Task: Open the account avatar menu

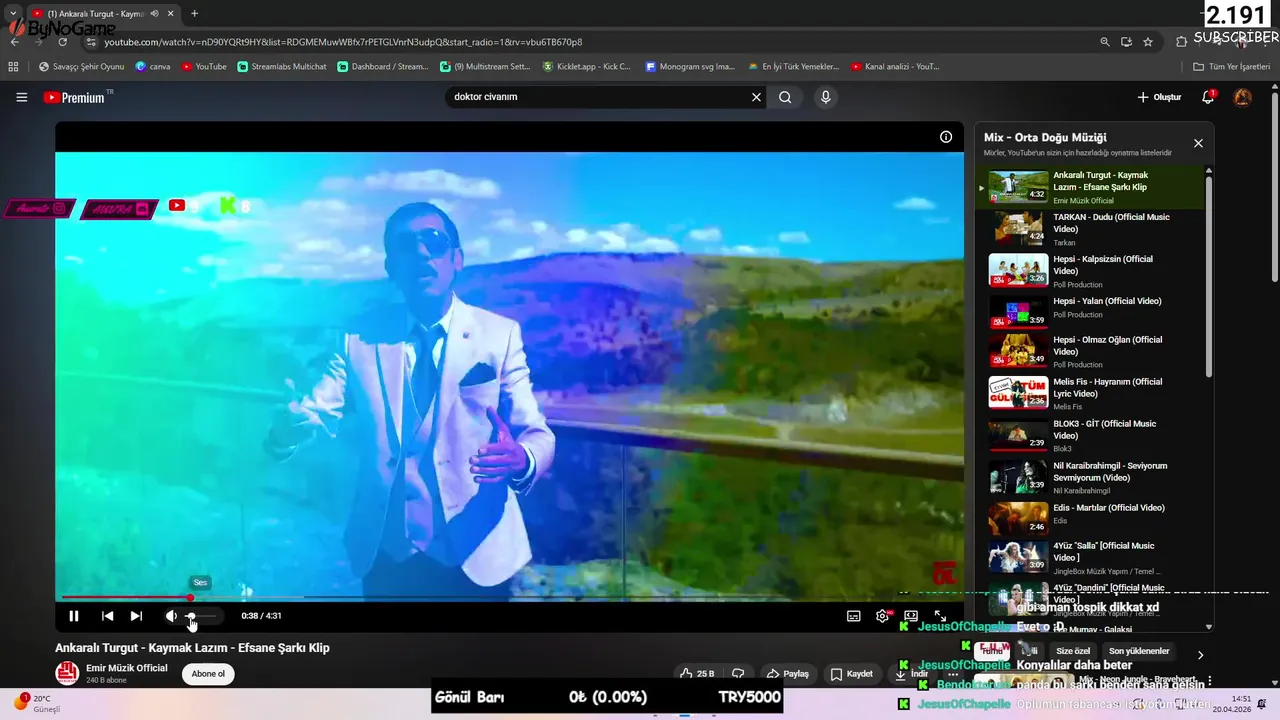Action: [1243, 97]
